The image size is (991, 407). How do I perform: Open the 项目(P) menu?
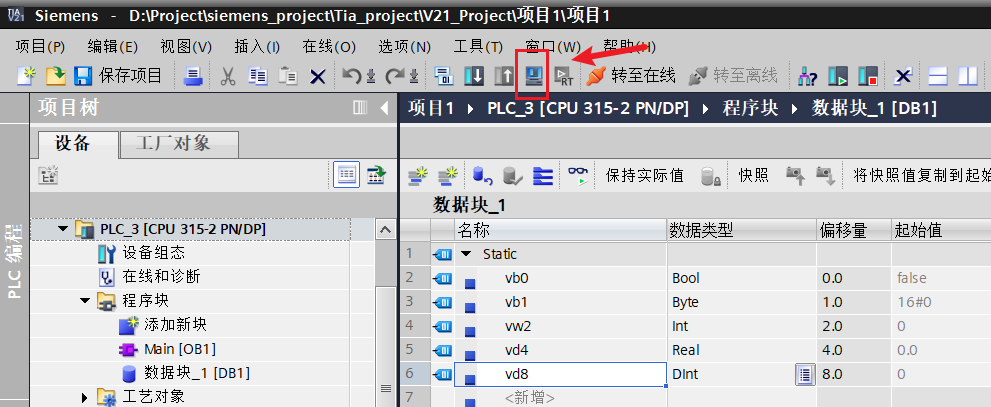coord(40,47)
